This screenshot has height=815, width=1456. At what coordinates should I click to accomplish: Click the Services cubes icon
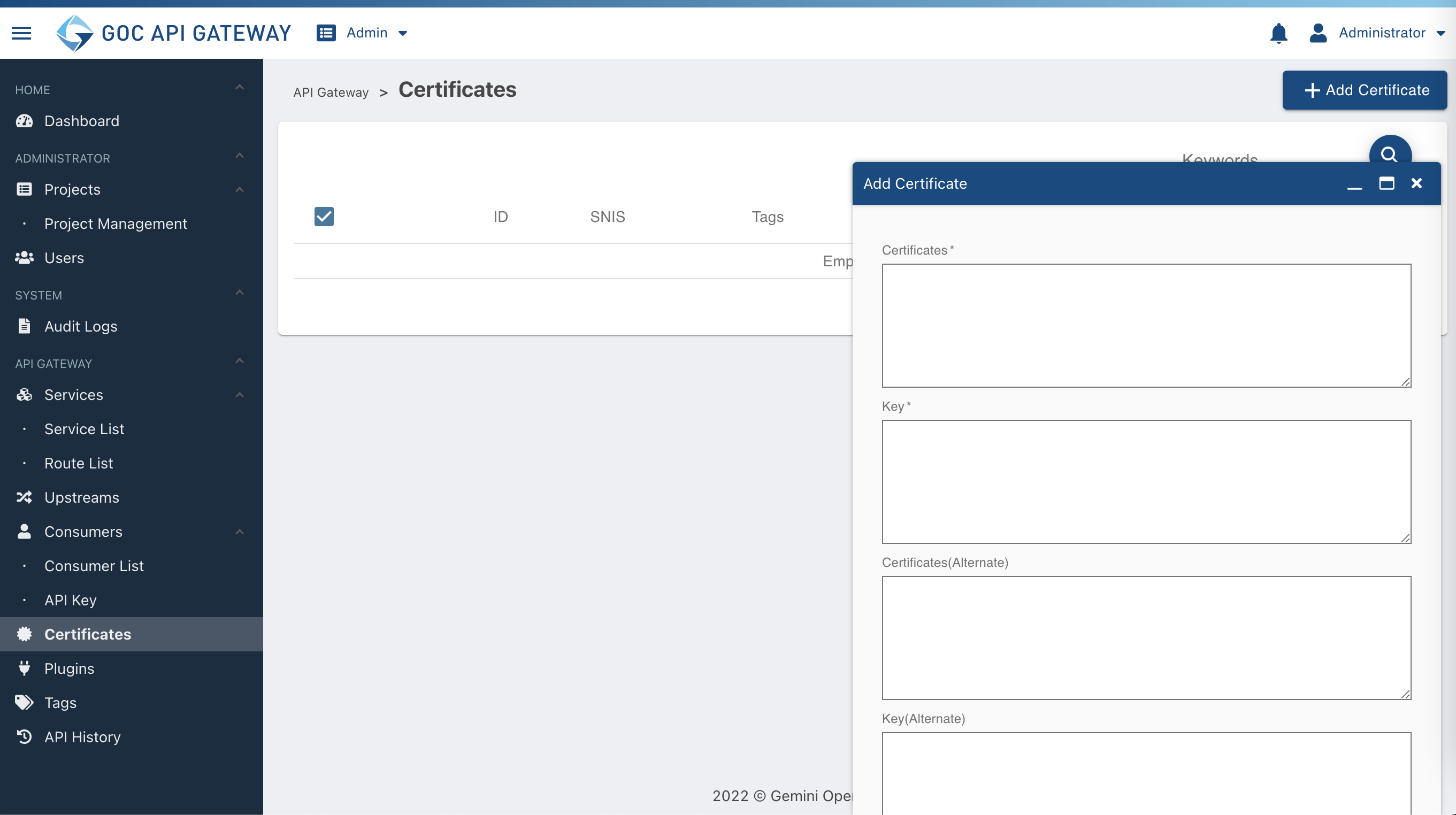point(24,395)
